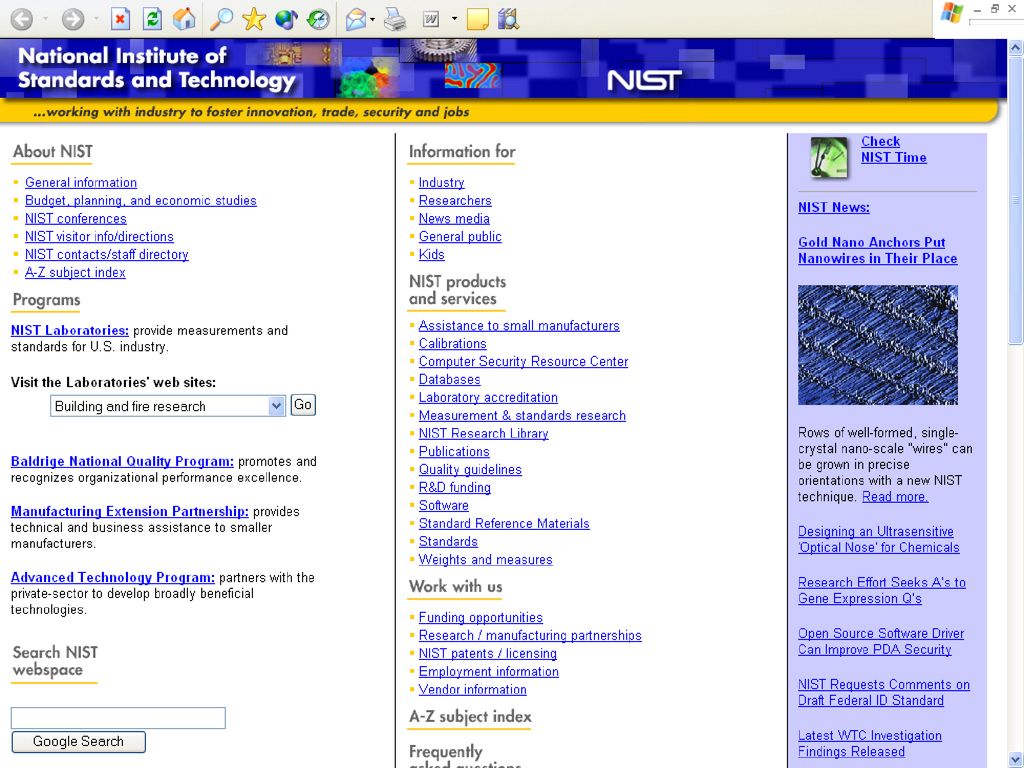Viewport: 1024px width, 768px height.
Task: Click into the Search NIST webspace field
Action: tap(118, 718)
